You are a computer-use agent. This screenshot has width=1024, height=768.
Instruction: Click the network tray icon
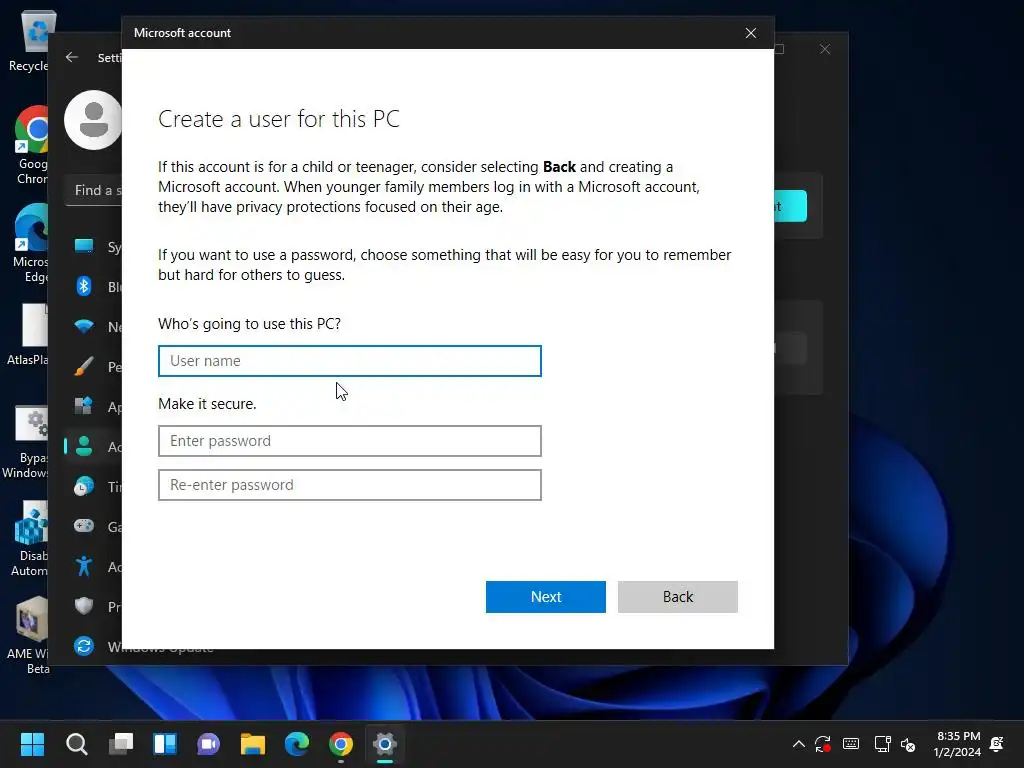(882, 744)
